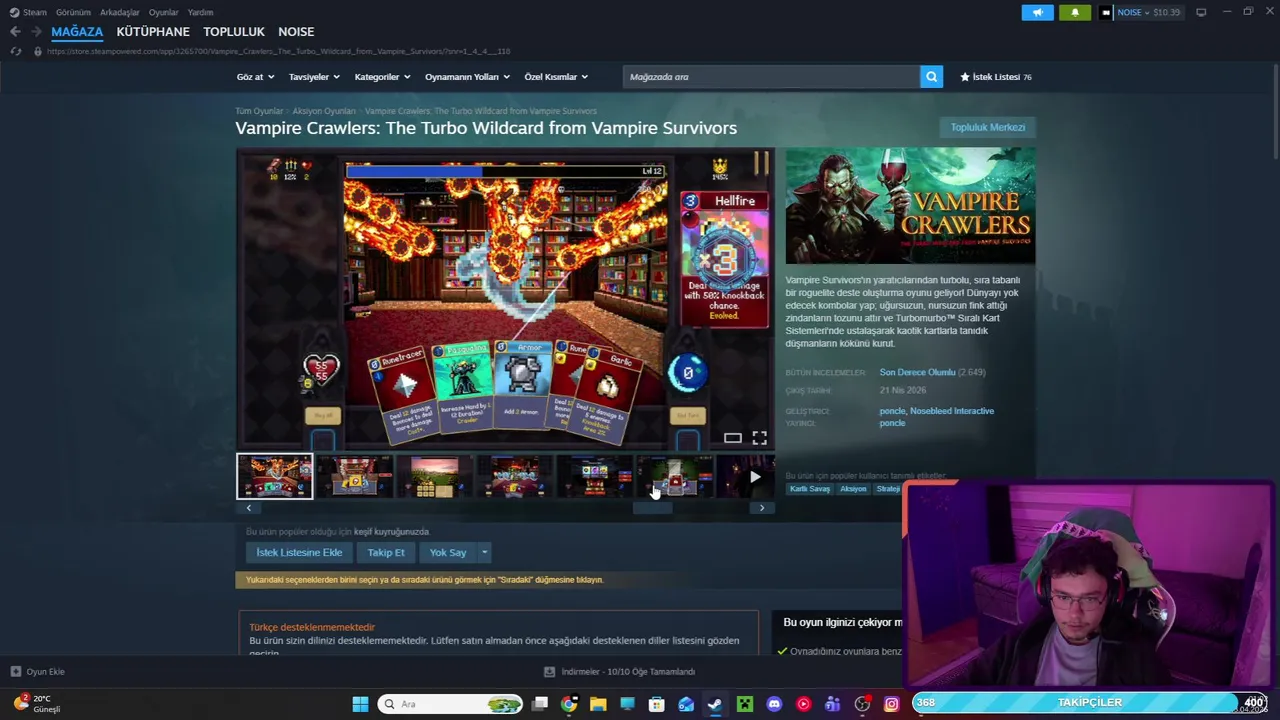
Task: Open screenshot in fullscreen view
Action: (760, 438)
